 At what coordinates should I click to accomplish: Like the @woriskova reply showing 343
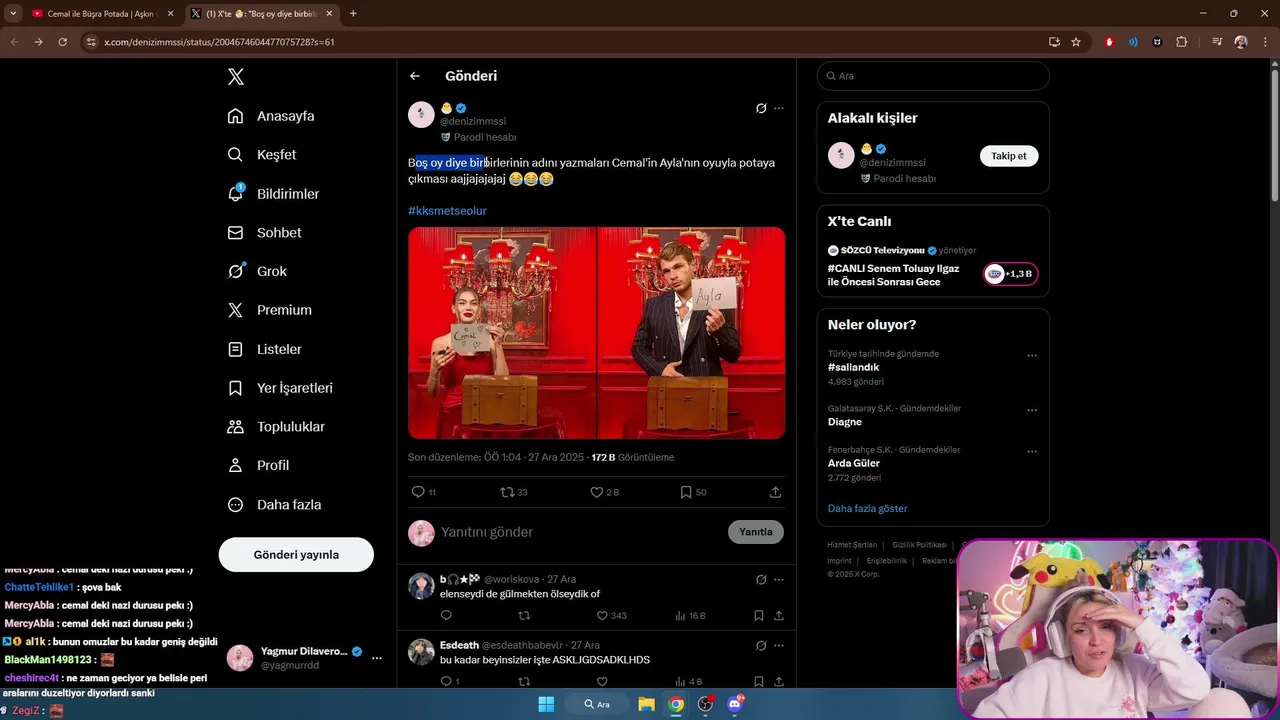(x=601, y=616)
